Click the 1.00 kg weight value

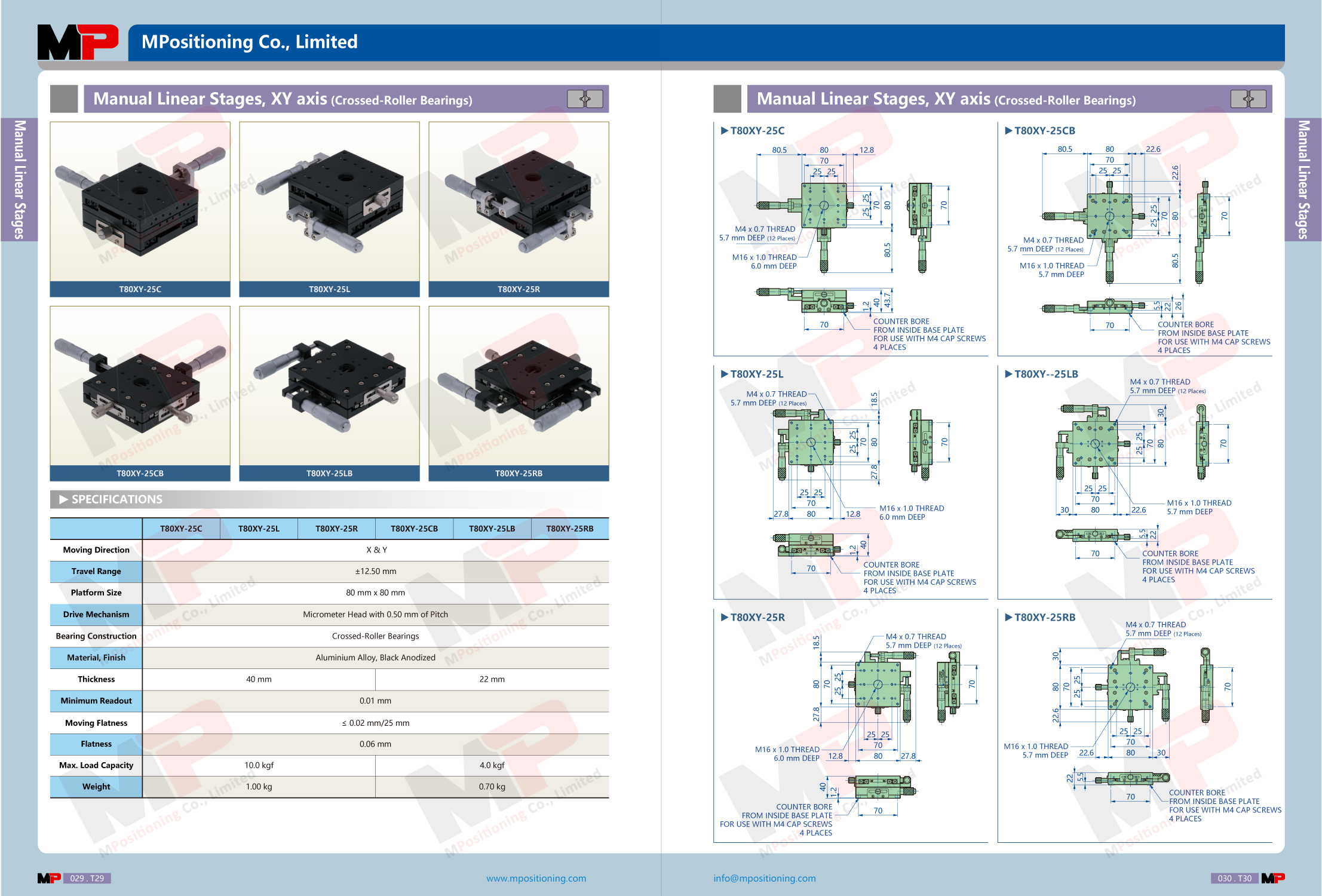pos(259,787)
